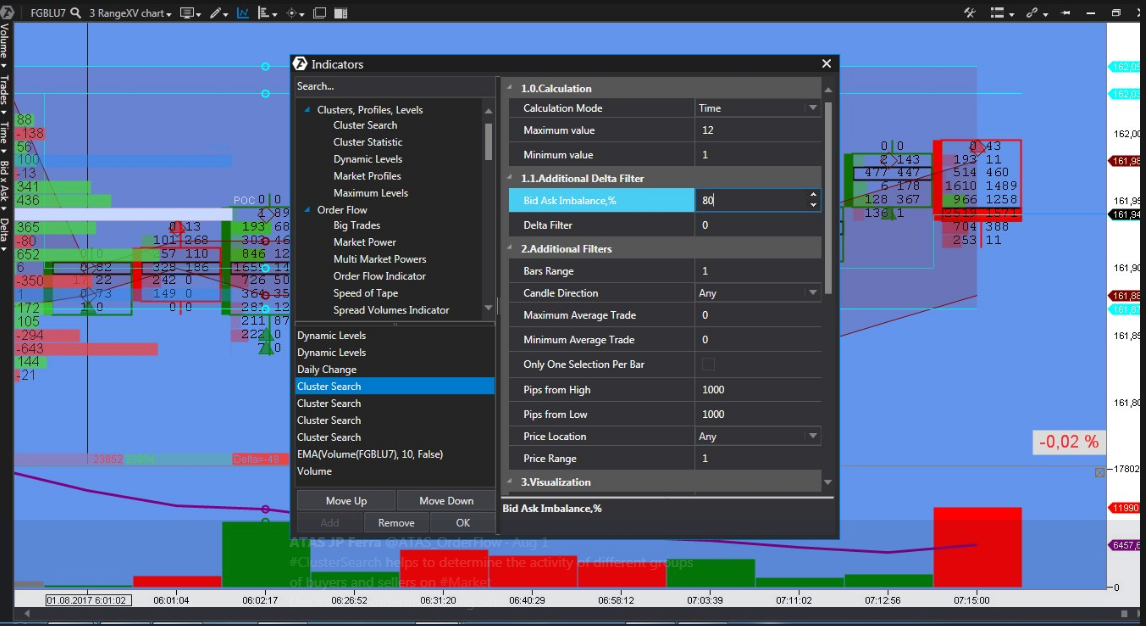Increase Bid Ask Imbalance value with up arrow
Viewport: 1146px width, 626px height.
[x=813, y=195]
